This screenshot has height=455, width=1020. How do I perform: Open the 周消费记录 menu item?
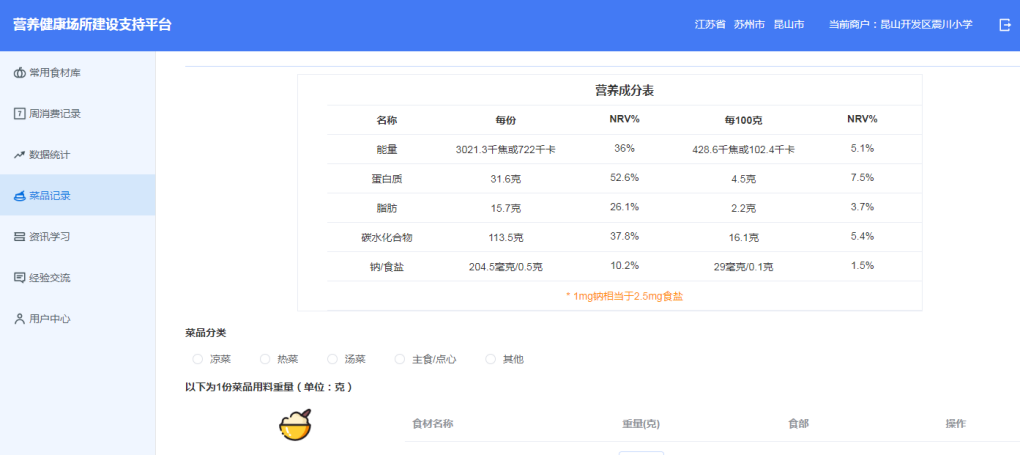pyautogui.click(x=55, y=114)
